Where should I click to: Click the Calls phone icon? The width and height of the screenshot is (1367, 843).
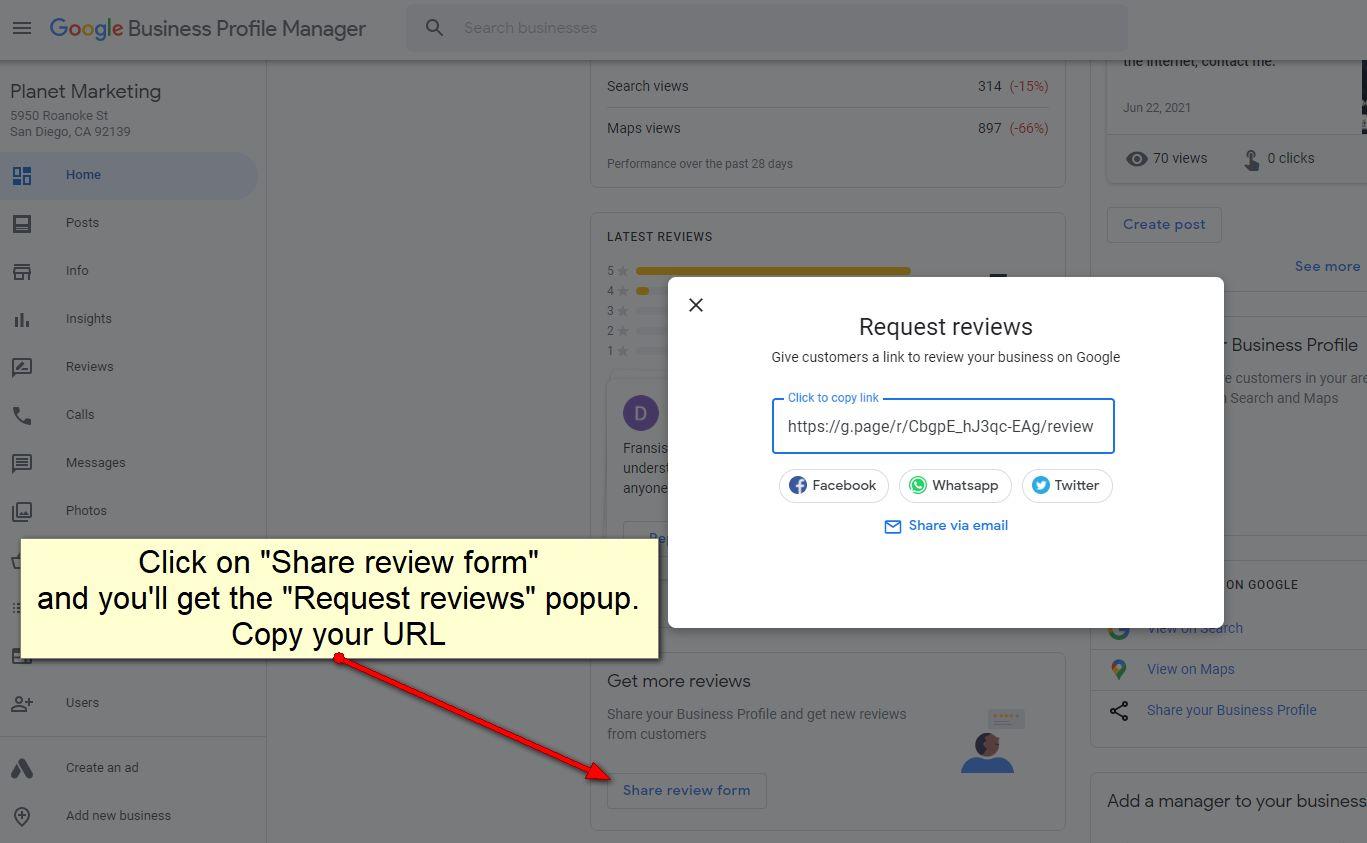pyautogui.click(x=22, y=415)
